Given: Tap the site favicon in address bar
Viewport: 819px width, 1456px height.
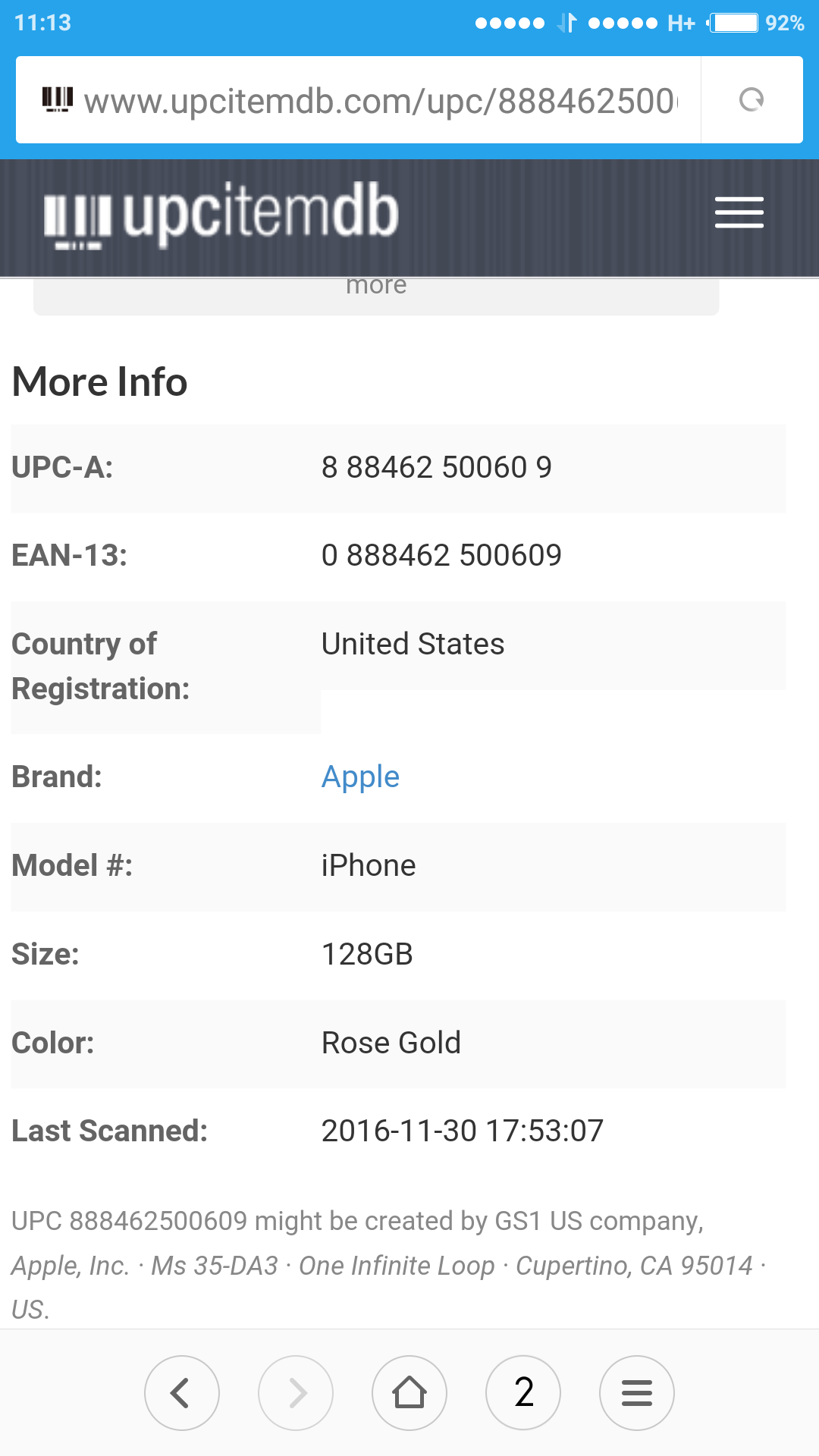Looking at the screenshot, I should click(x=57, y=99).
